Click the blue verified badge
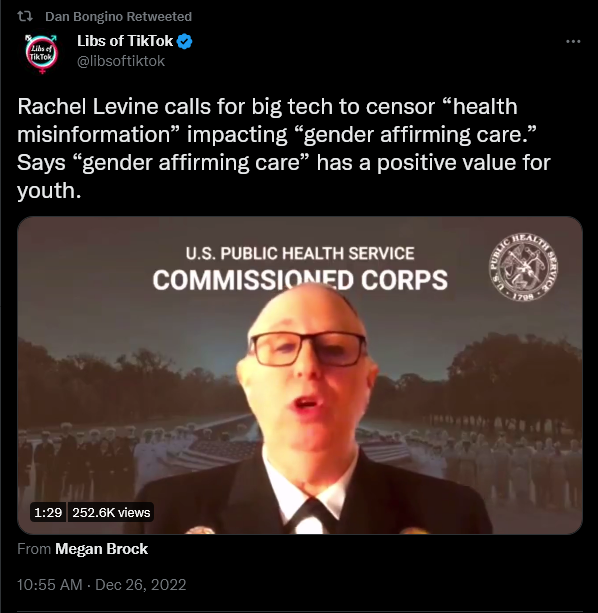The width and height of the screenshot is (598, 613). click(184, 41)
